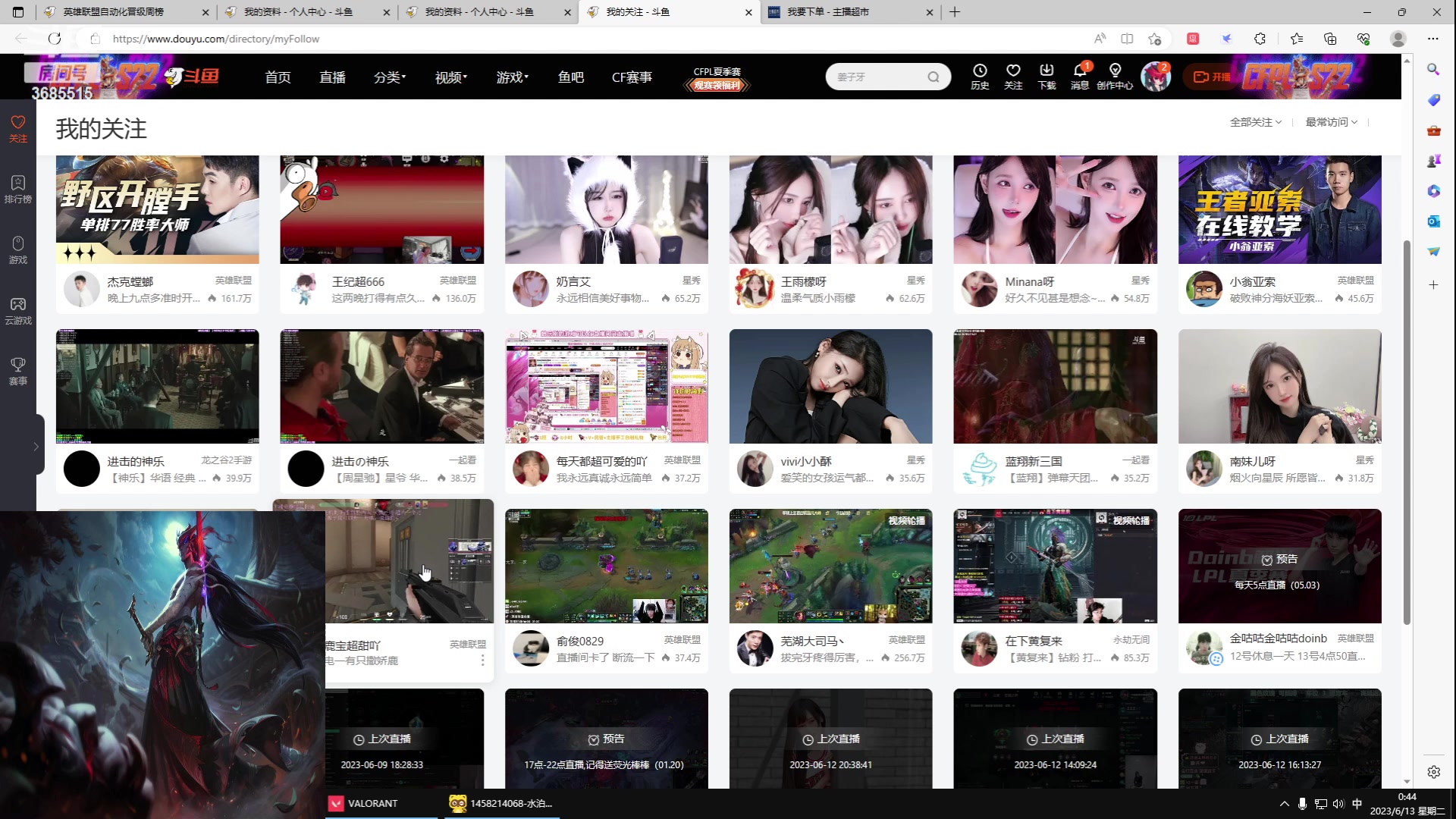Click 蓝翔新三国 avatar icon
This screenshot has height=819, width=1456.
point(979,469)
